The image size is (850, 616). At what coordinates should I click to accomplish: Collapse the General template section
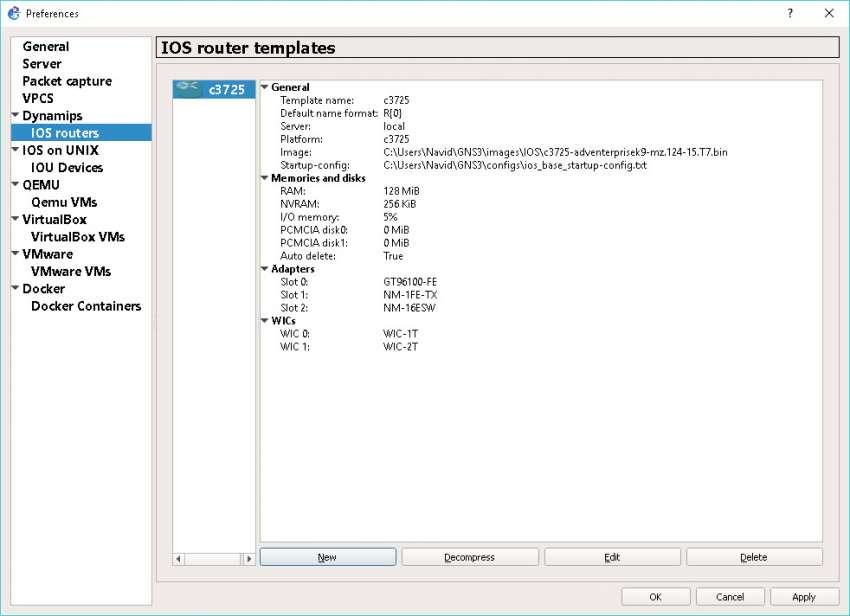tap(264, 87)
